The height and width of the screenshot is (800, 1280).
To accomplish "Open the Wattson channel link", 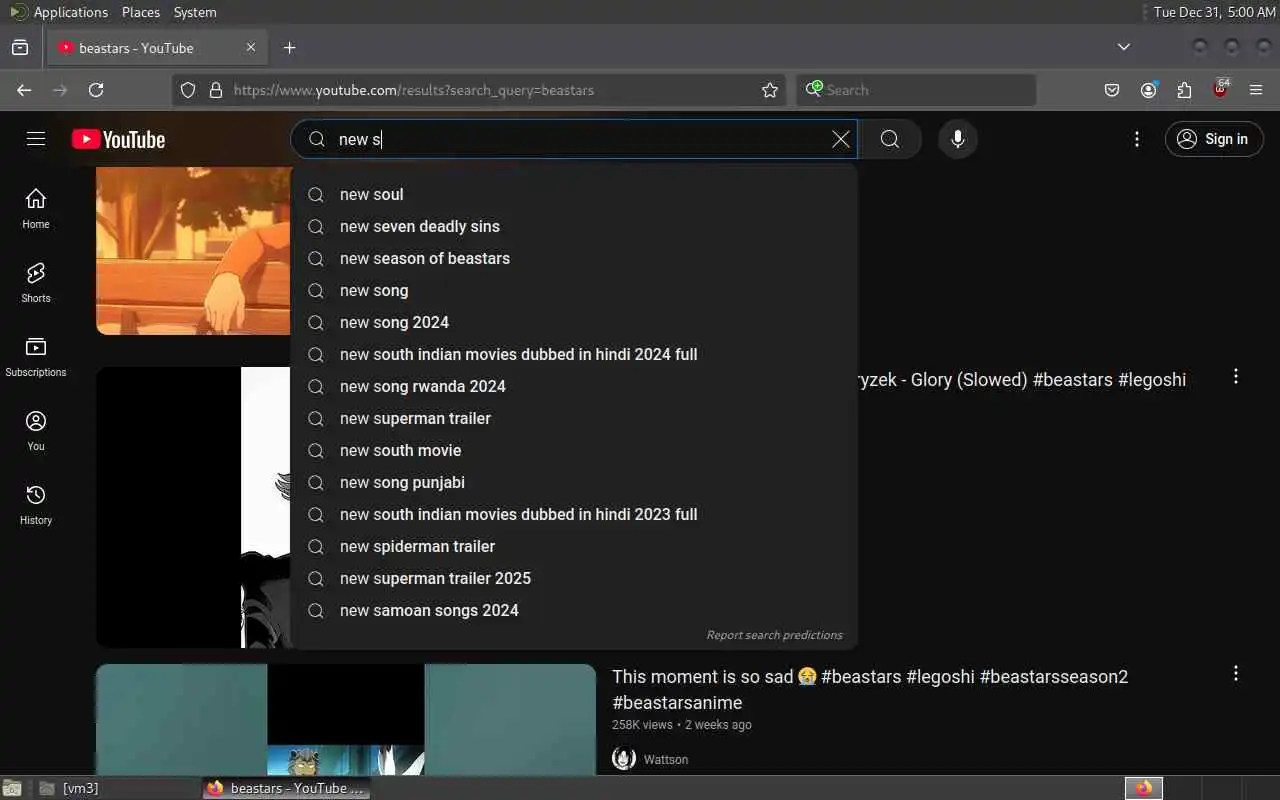I will click(x=666, y=759).
